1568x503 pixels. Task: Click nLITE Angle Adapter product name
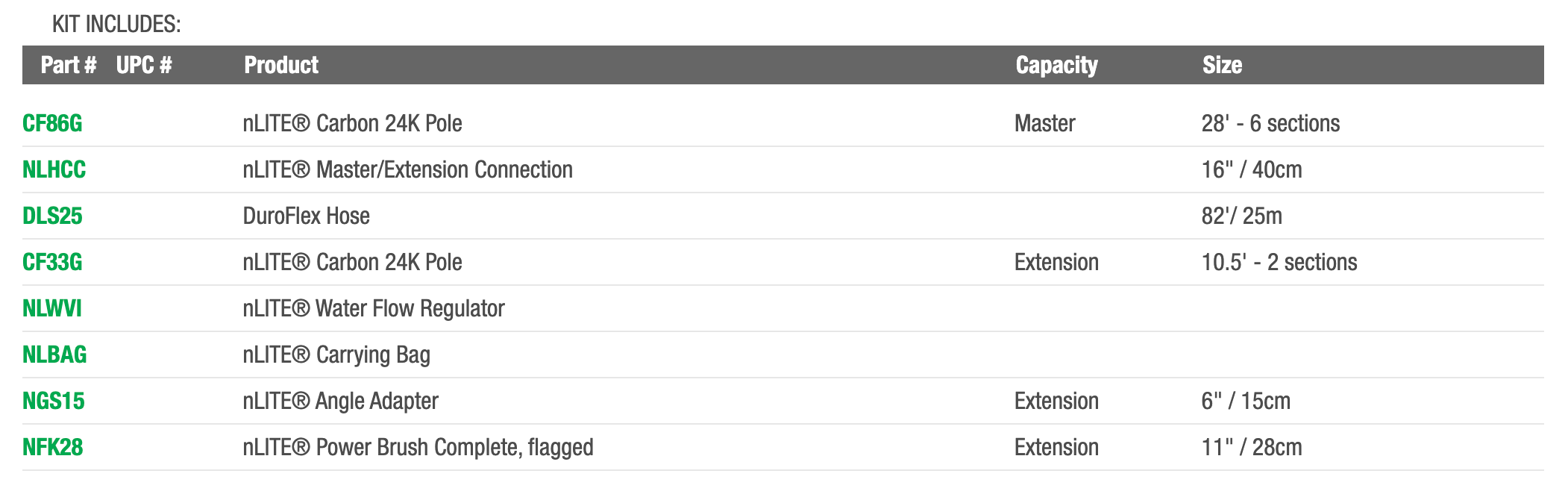click(x=340, y=401)
